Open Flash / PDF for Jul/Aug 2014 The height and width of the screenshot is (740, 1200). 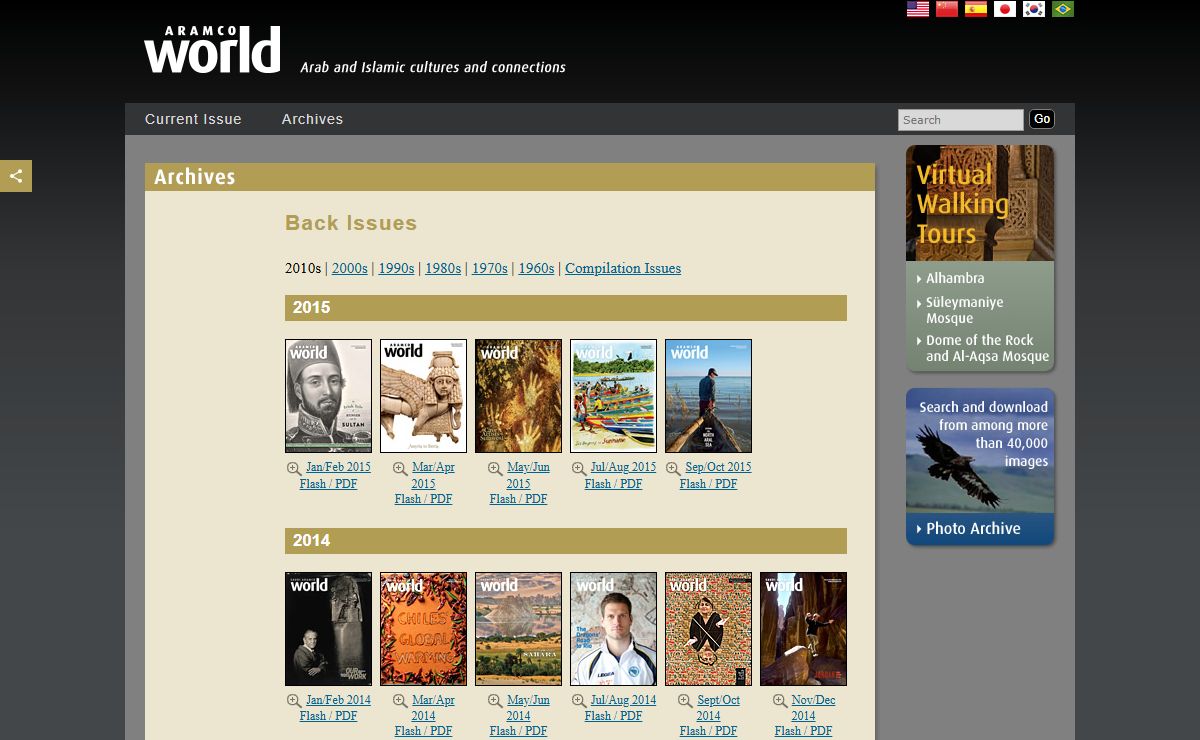point(613,716)
